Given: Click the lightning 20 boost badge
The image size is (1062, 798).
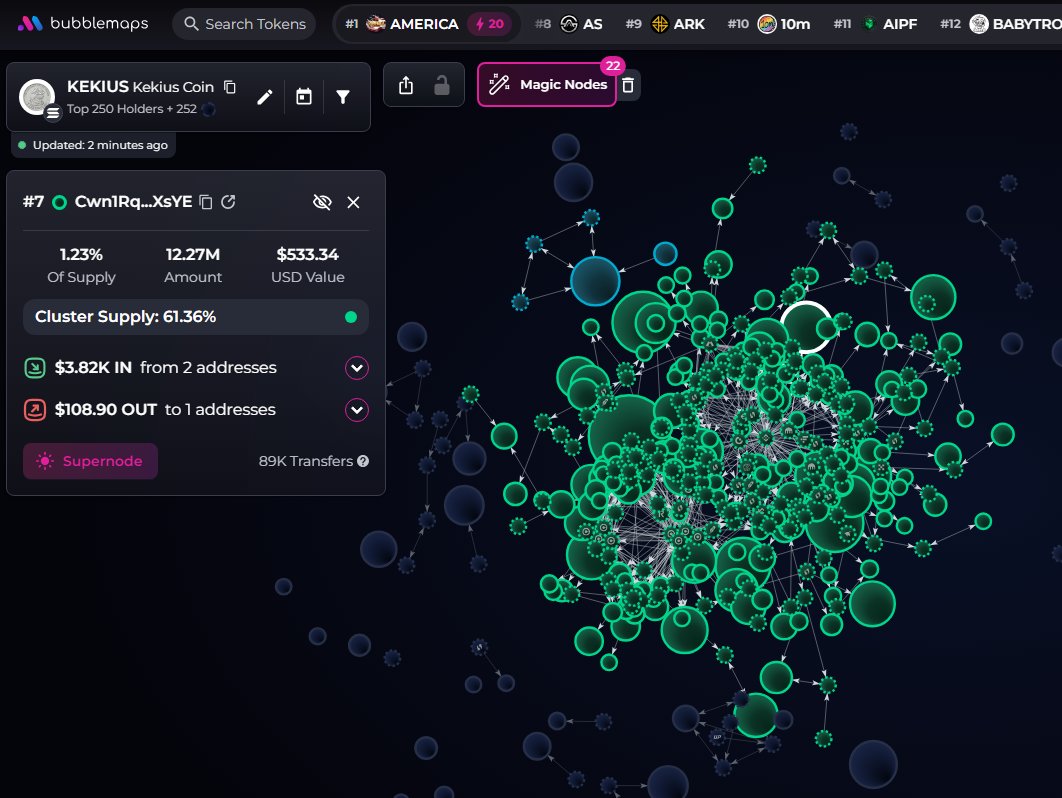Looking at the screenshot, I should click(489, 24).
